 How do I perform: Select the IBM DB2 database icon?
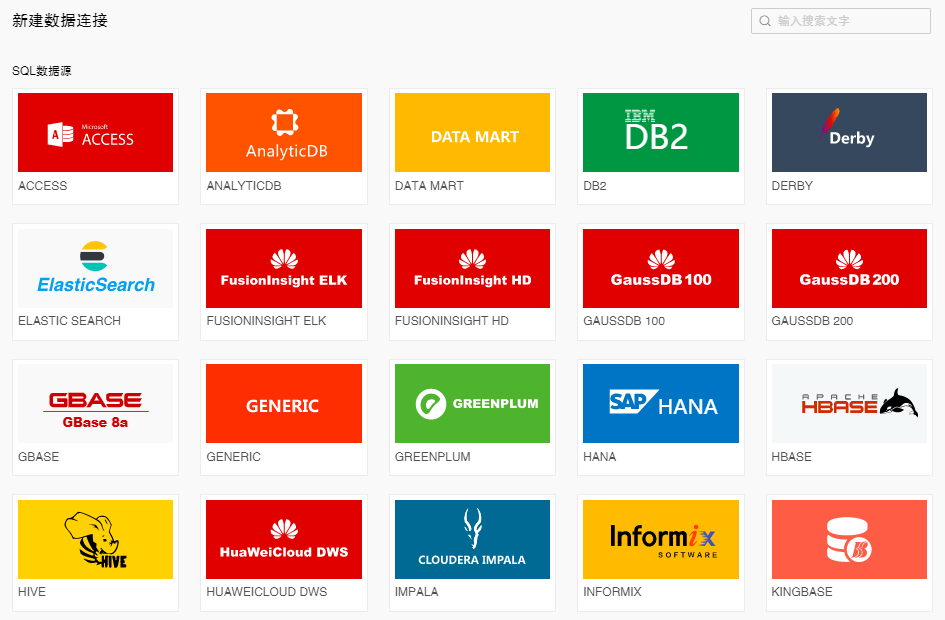point(661,133)
